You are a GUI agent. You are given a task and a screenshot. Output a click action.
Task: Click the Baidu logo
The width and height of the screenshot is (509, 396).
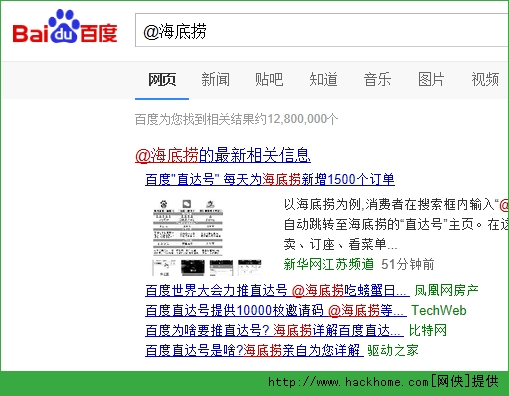point(65,28)
